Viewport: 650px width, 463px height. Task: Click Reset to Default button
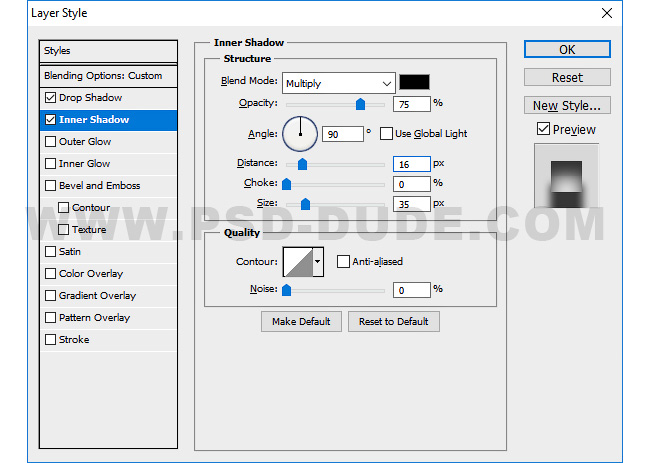click(x=394, y=322)
